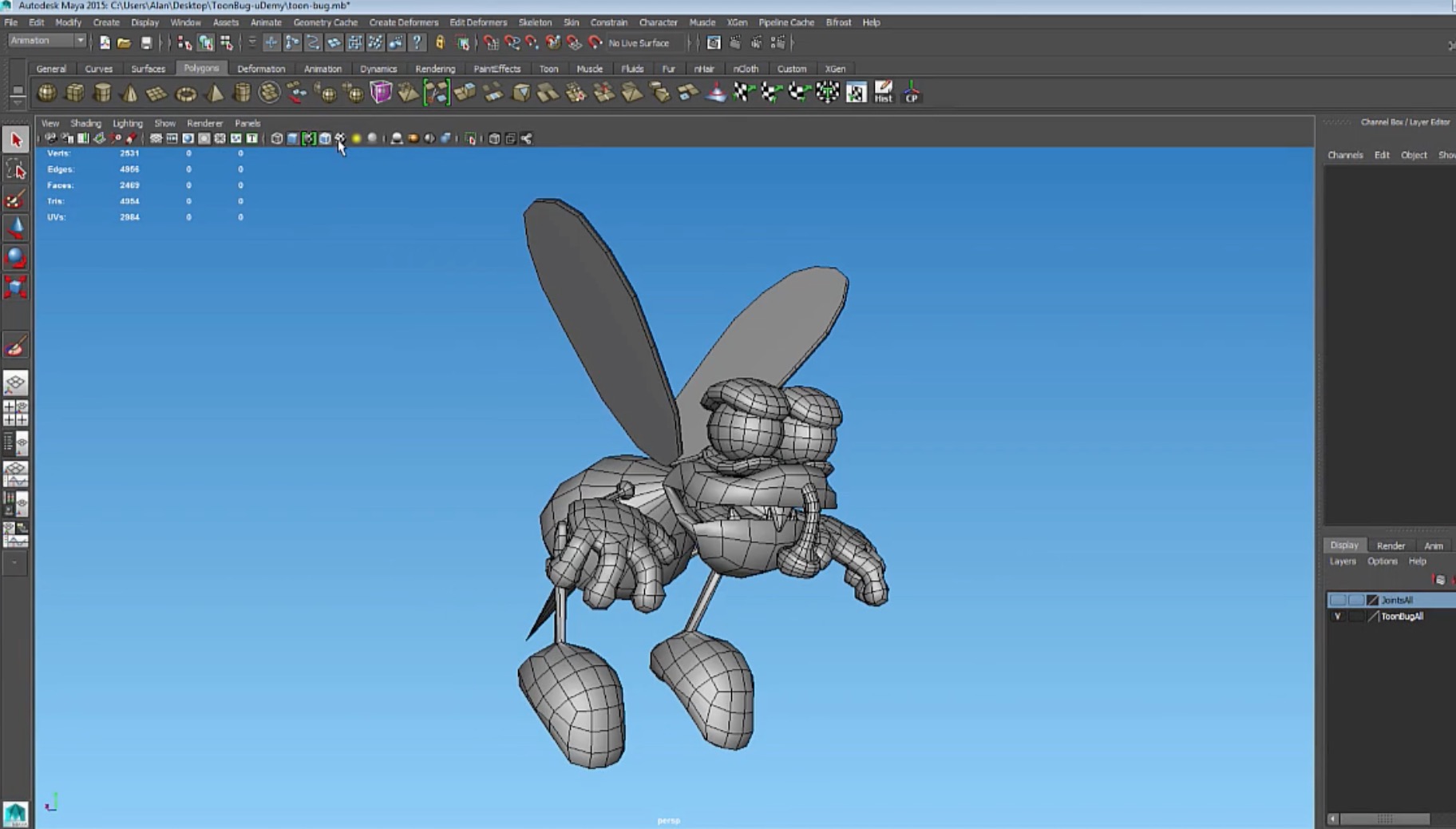Open a scene file from disk
1456x829 pixels.
click(123, 43)
